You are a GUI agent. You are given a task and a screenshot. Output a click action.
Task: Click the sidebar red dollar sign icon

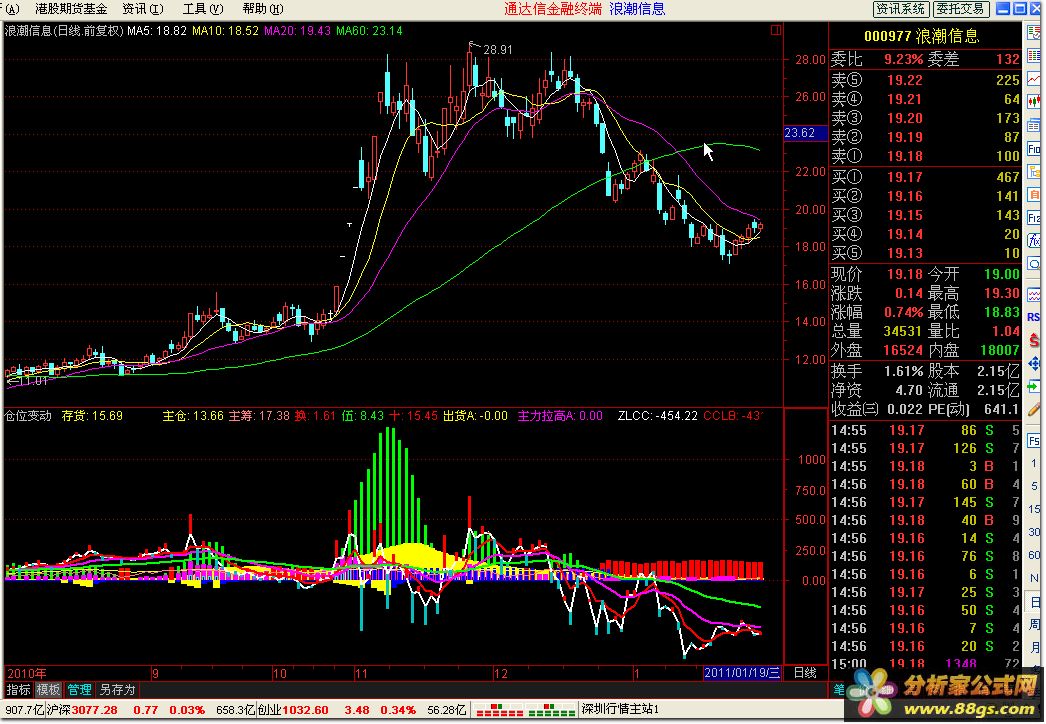coord(1034,340)
